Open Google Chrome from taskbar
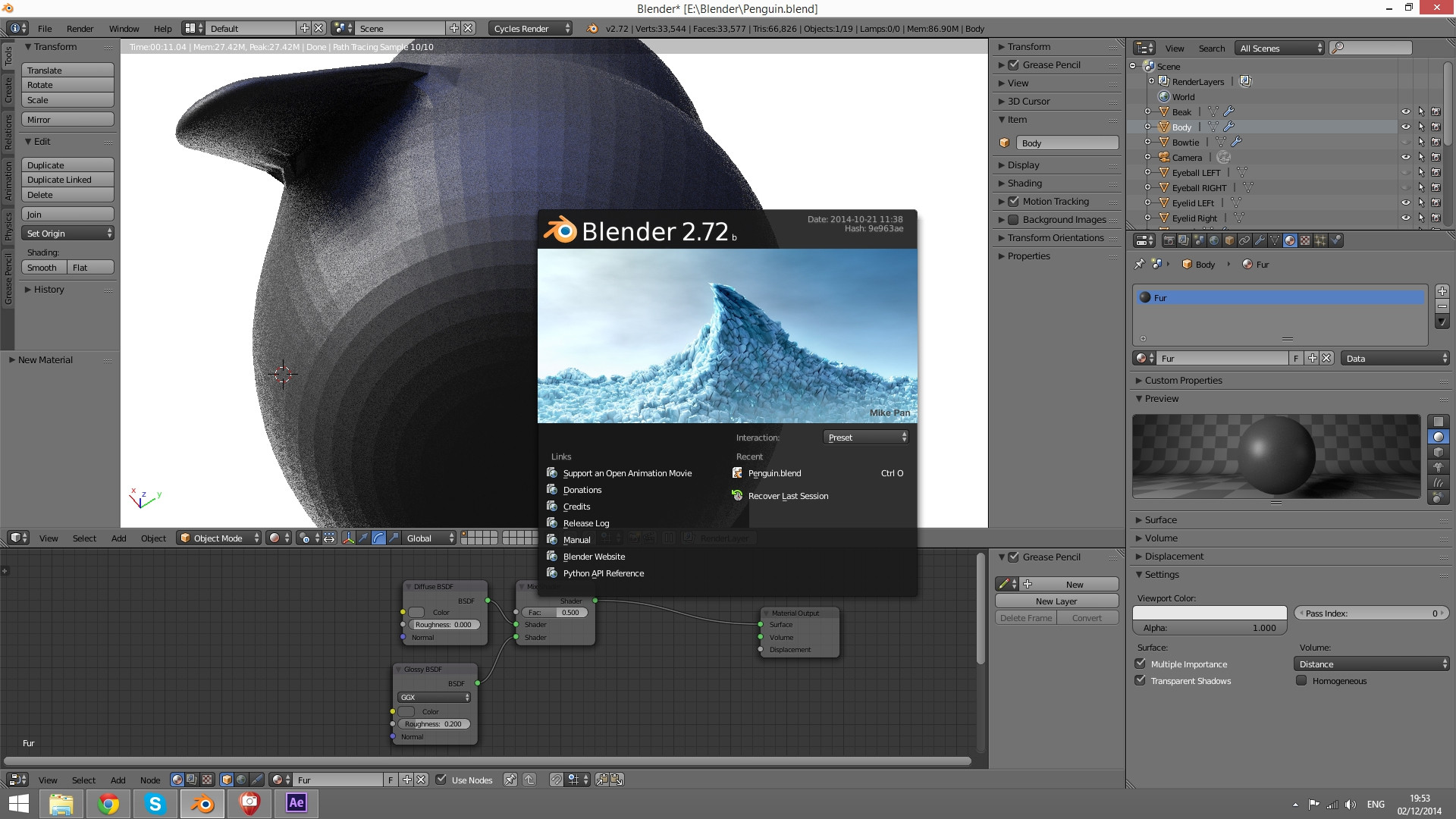 pos(108,804)
